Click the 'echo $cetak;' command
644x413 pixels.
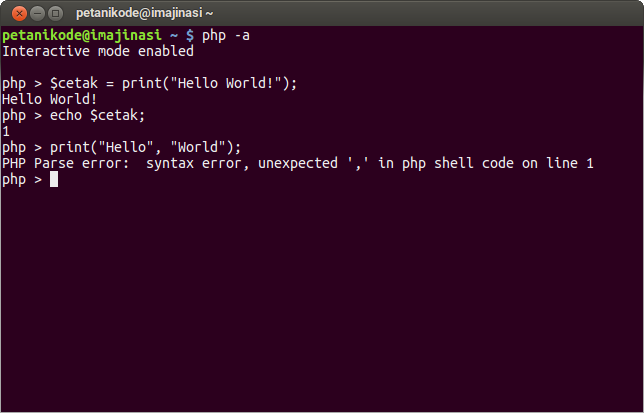(x=97, y=115)
